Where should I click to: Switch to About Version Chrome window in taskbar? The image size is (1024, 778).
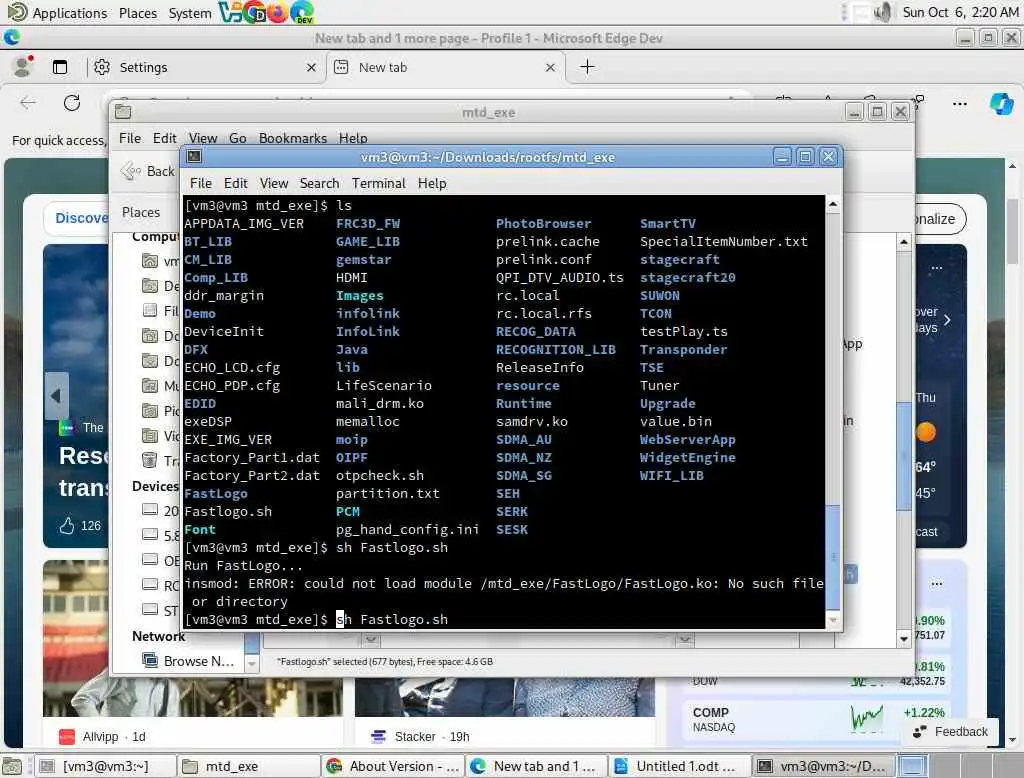pyautogui.click(x=393, y=766)
